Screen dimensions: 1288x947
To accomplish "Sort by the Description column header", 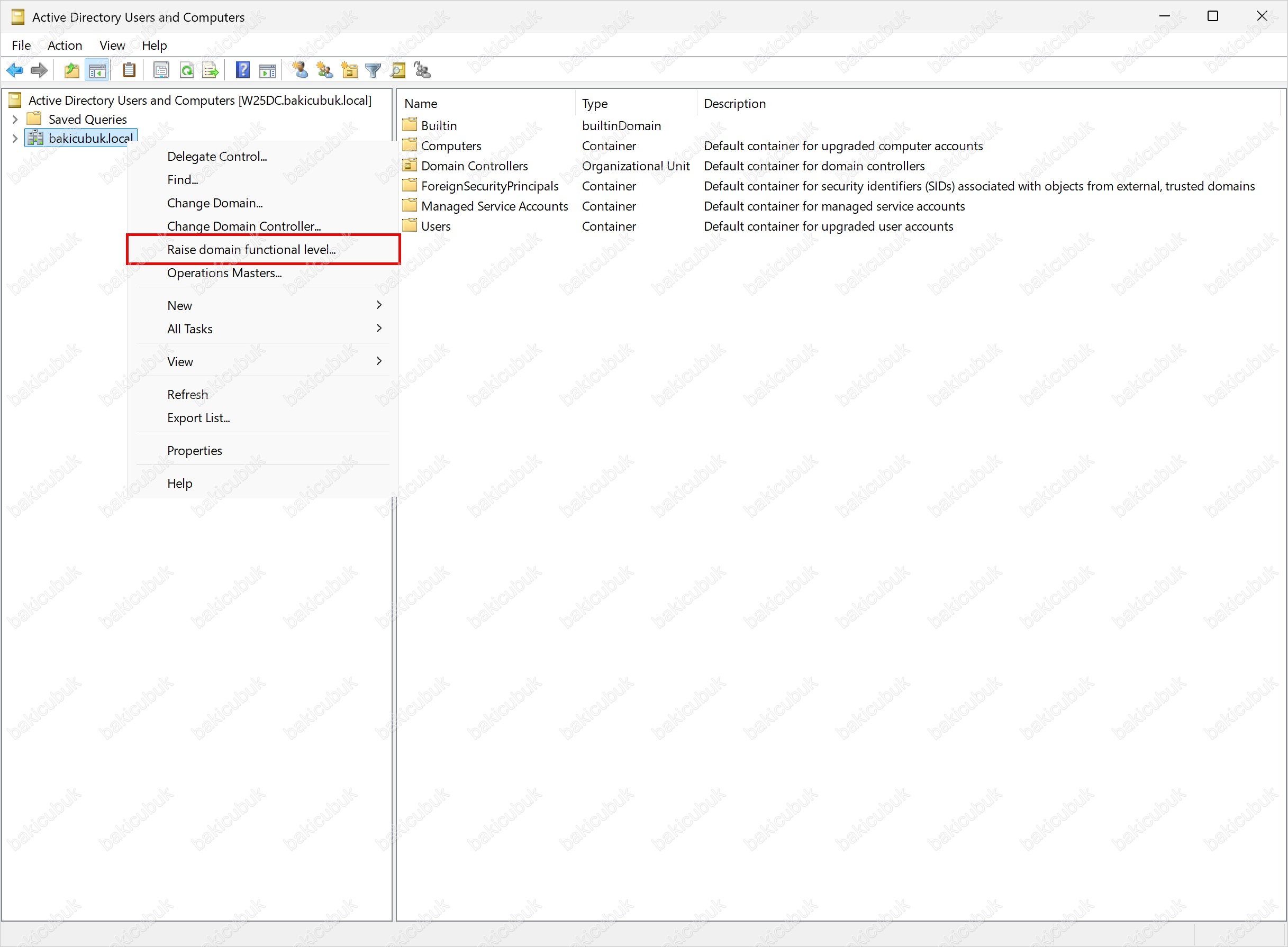I will tap(988, 104).
